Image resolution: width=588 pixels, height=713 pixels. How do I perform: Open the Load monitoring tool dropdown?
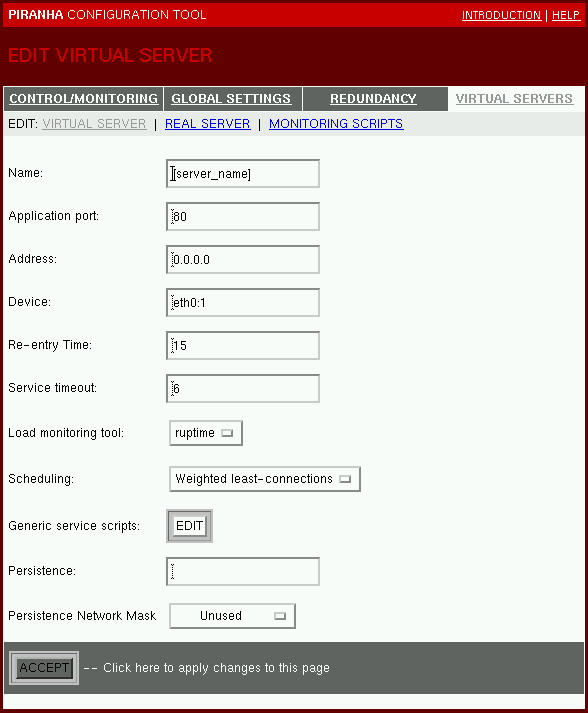coord(206,433)
